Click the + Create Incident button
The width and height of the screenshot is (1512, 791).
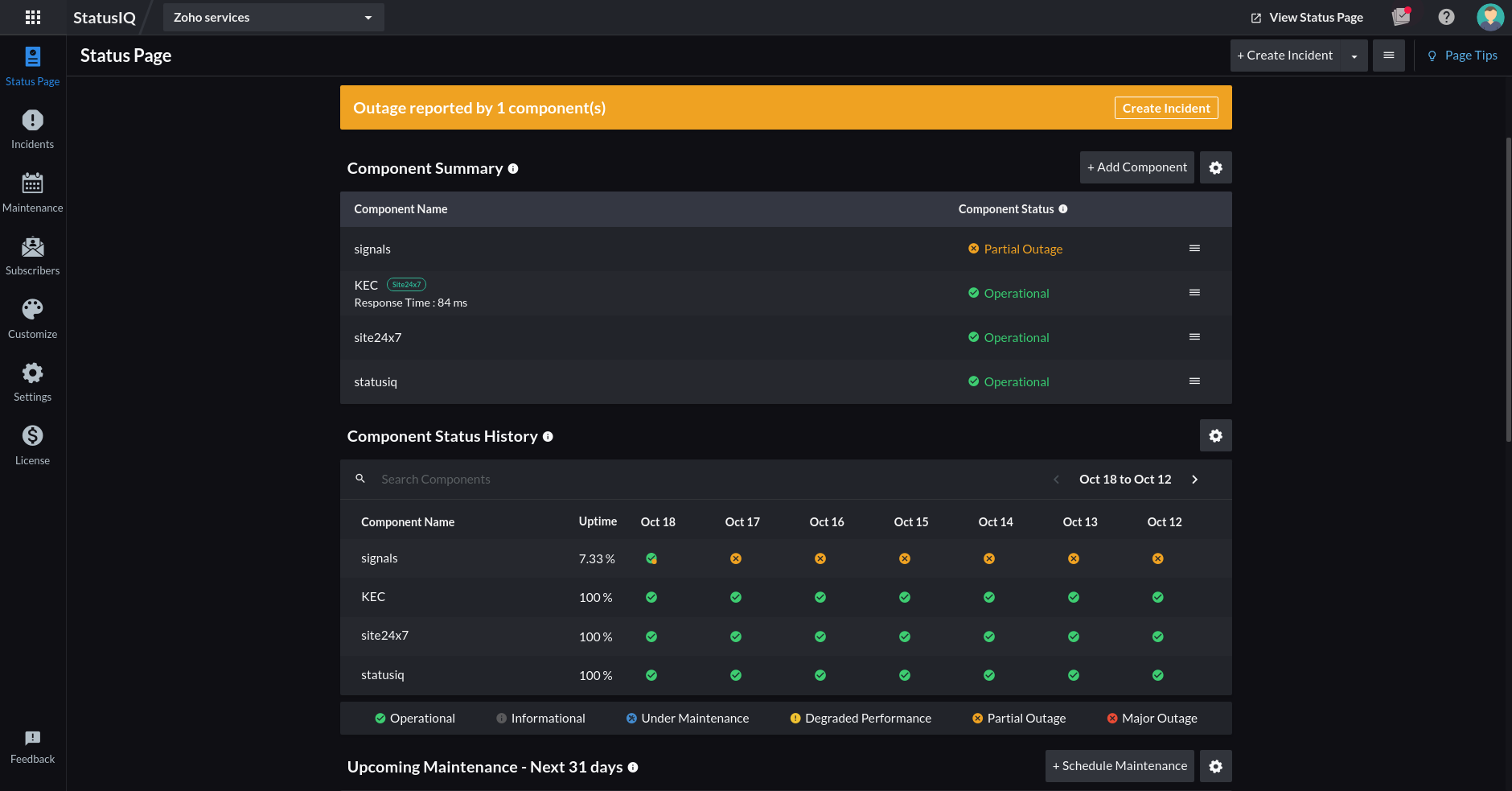click(x=1285, y=56)
